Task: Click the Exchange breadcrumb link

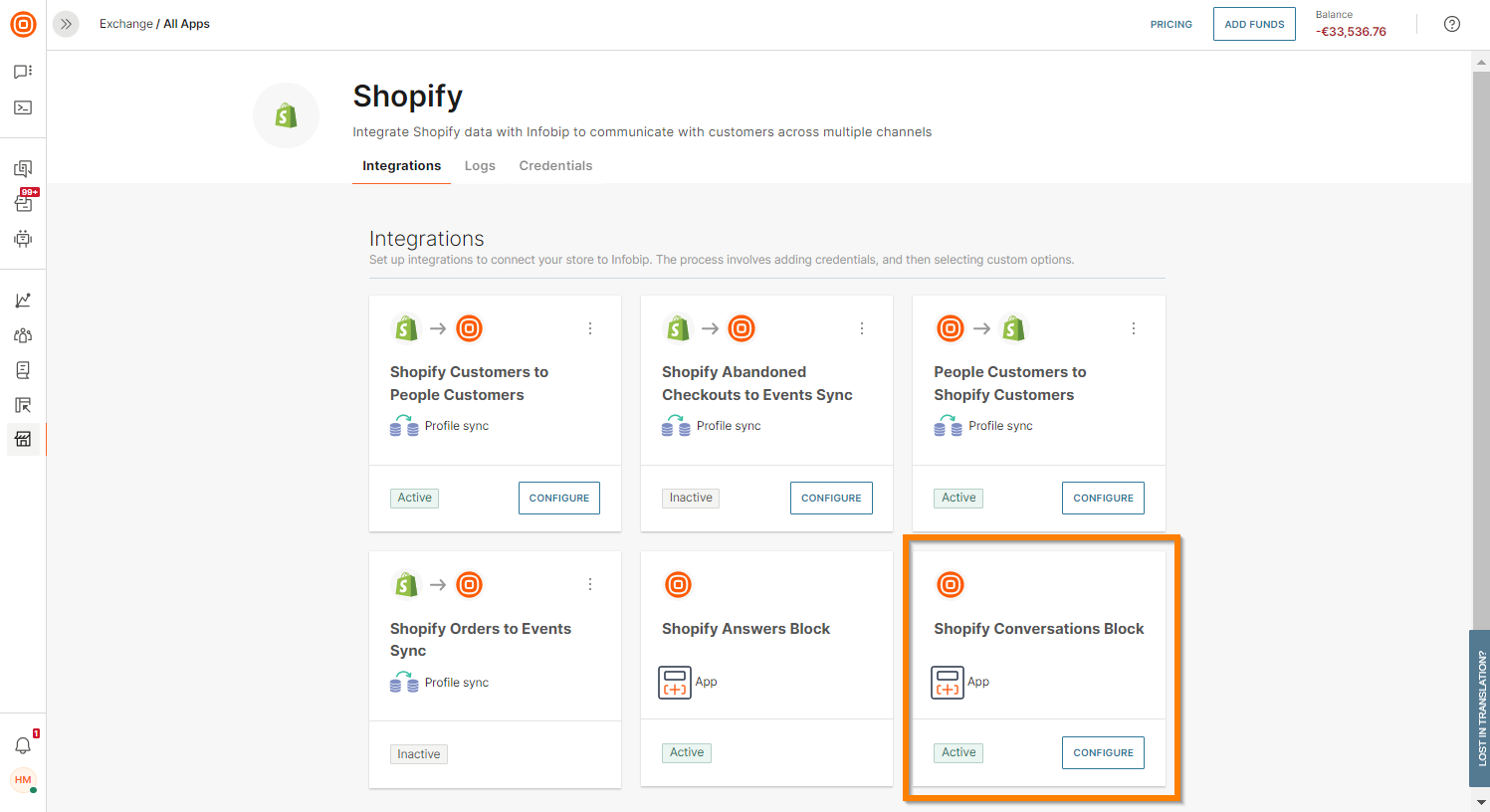Action: pyautogui.click(x=125, y=24)
